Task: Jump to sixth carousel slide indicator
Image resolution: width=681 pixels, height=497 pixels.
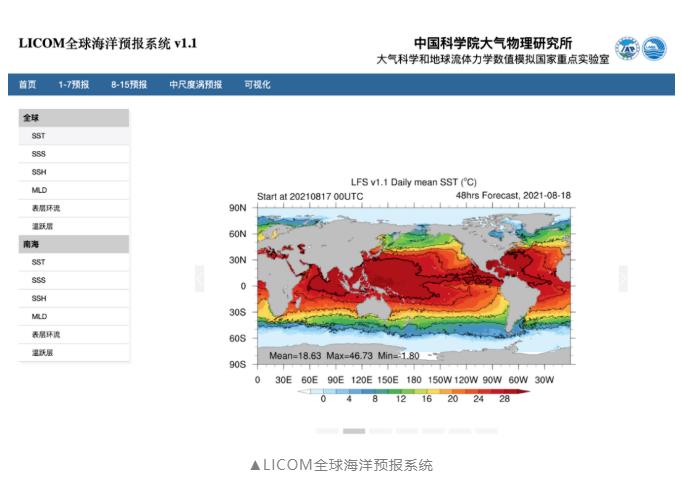Action: 460,431
